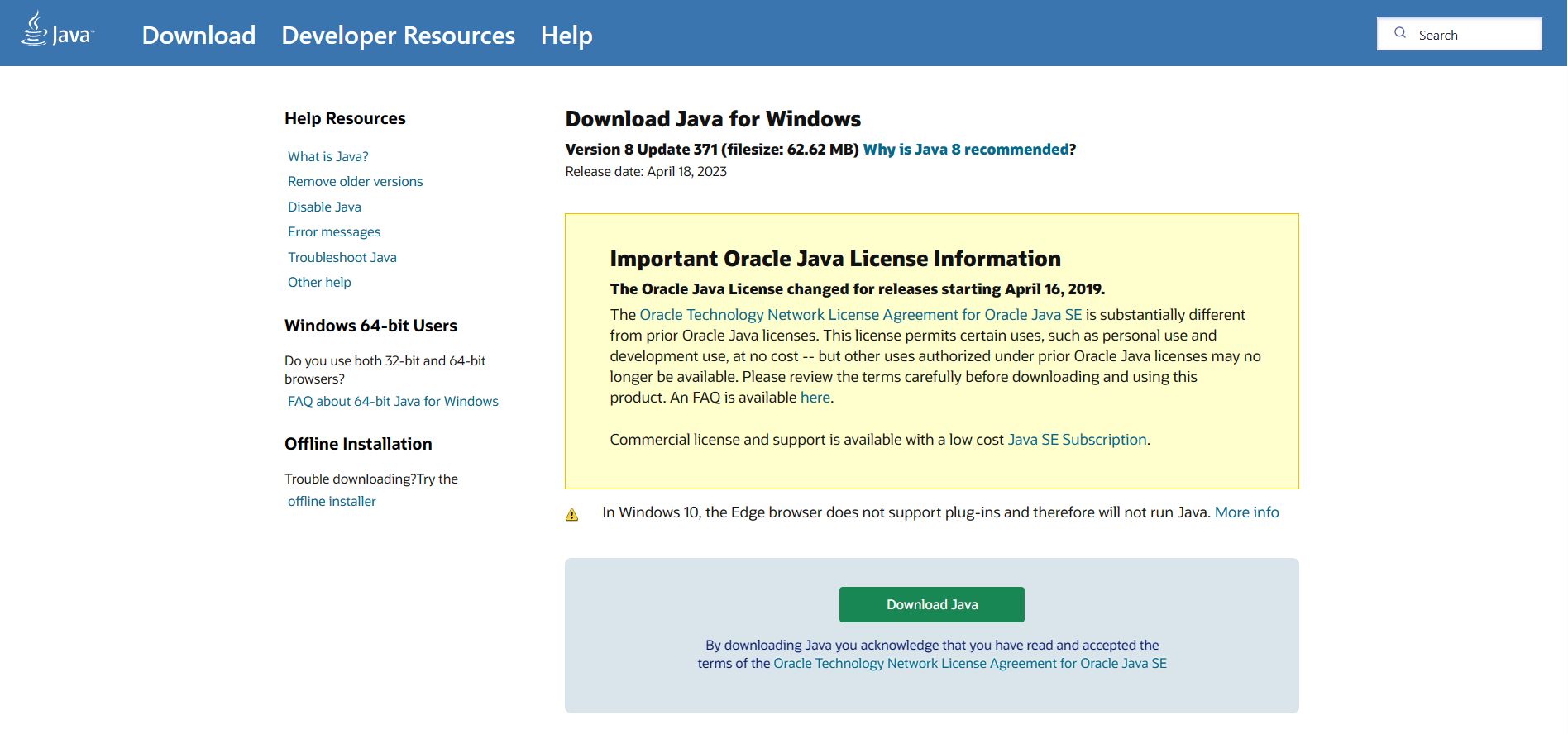
Task: Open the Java SE Subscription link
Action: point(1077,440)
